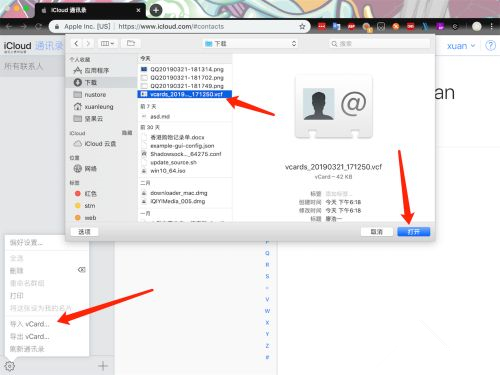Select file QQ20190321-181702.png
The width and height of the screenshot is (500, 375).
(185, 78)
